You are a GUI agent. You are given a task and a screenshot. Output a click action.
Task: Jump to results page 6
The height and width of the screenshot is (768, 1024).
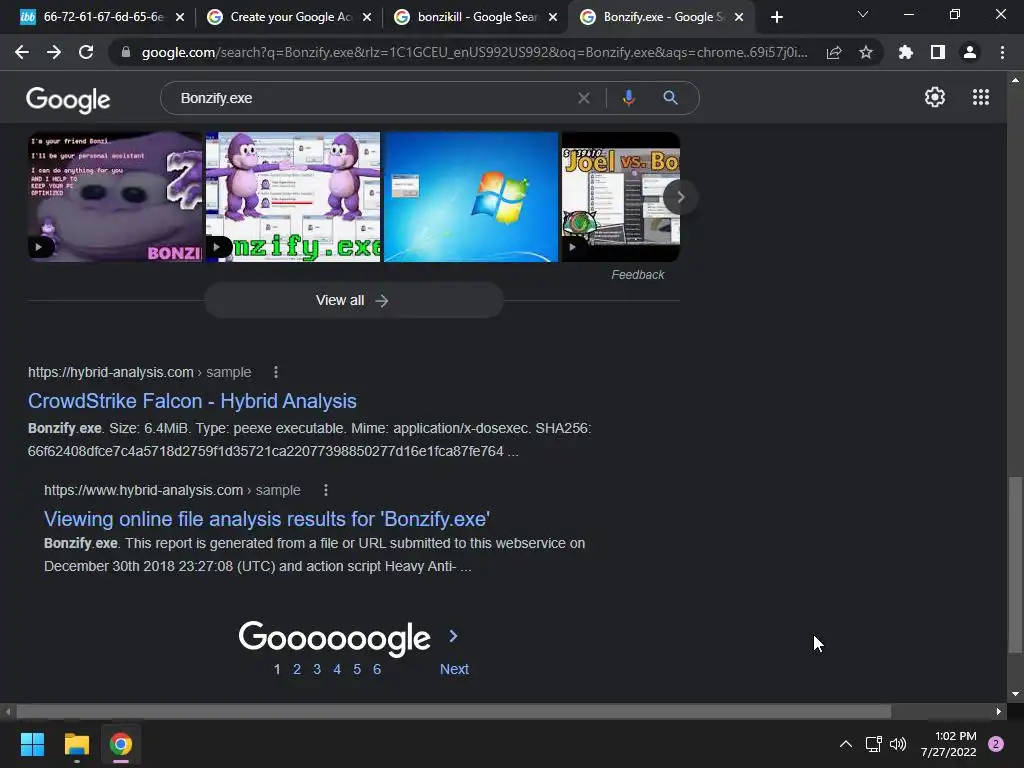[x=377, y=669]
